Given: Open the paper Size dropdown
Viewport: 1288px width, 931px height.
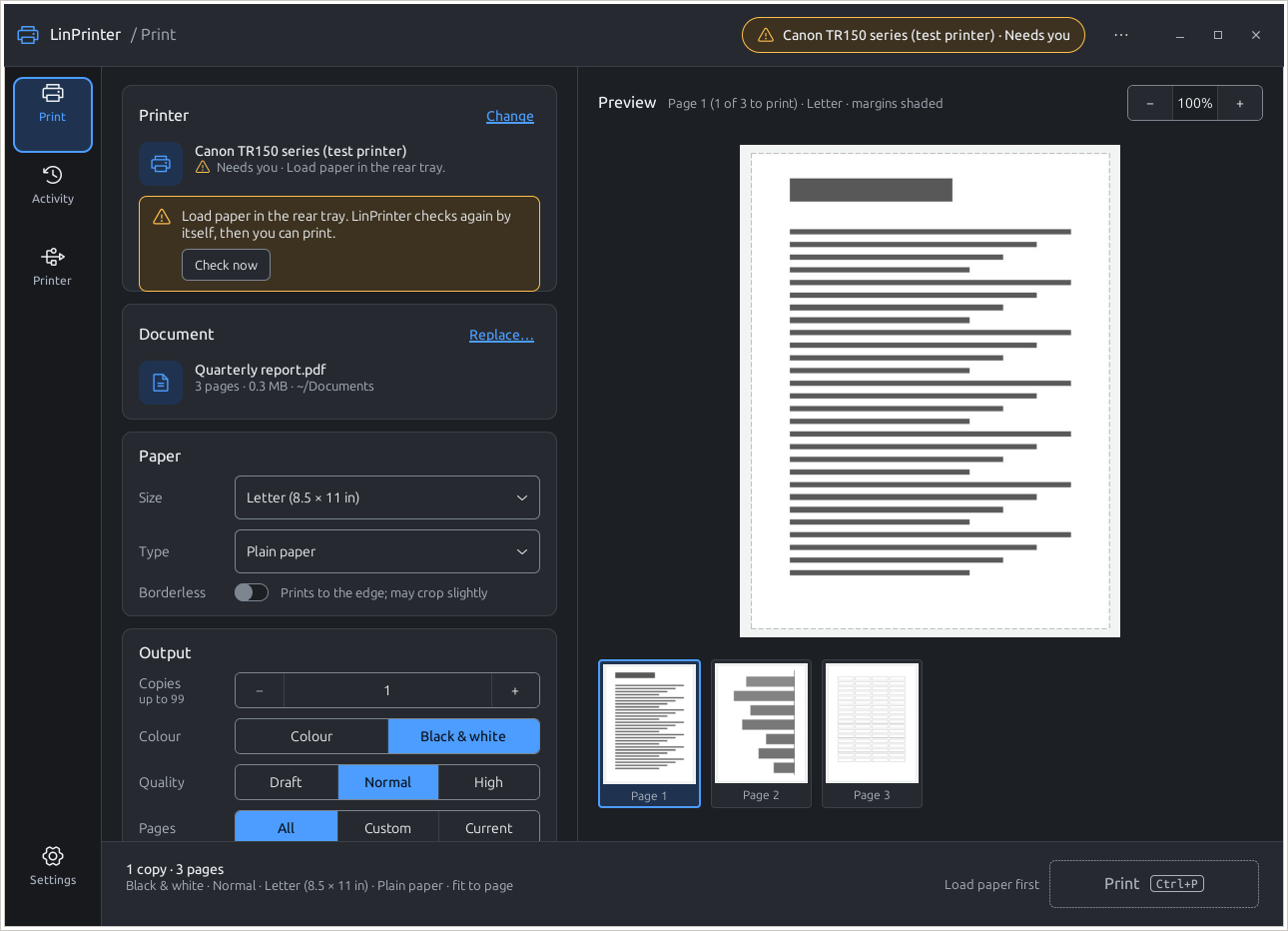Looking at the screenshot, I should click(x=387, y=497).
